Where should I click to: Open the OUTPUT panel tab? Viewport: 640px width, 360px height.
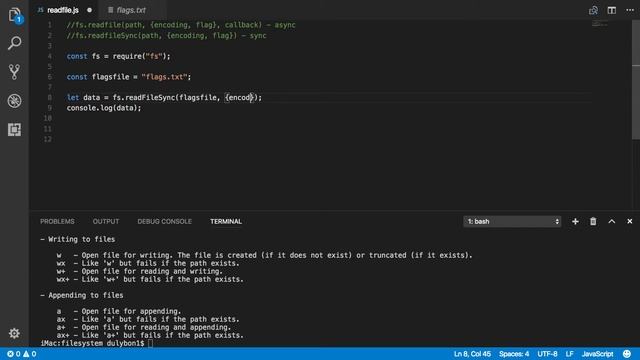pos(106,221)
